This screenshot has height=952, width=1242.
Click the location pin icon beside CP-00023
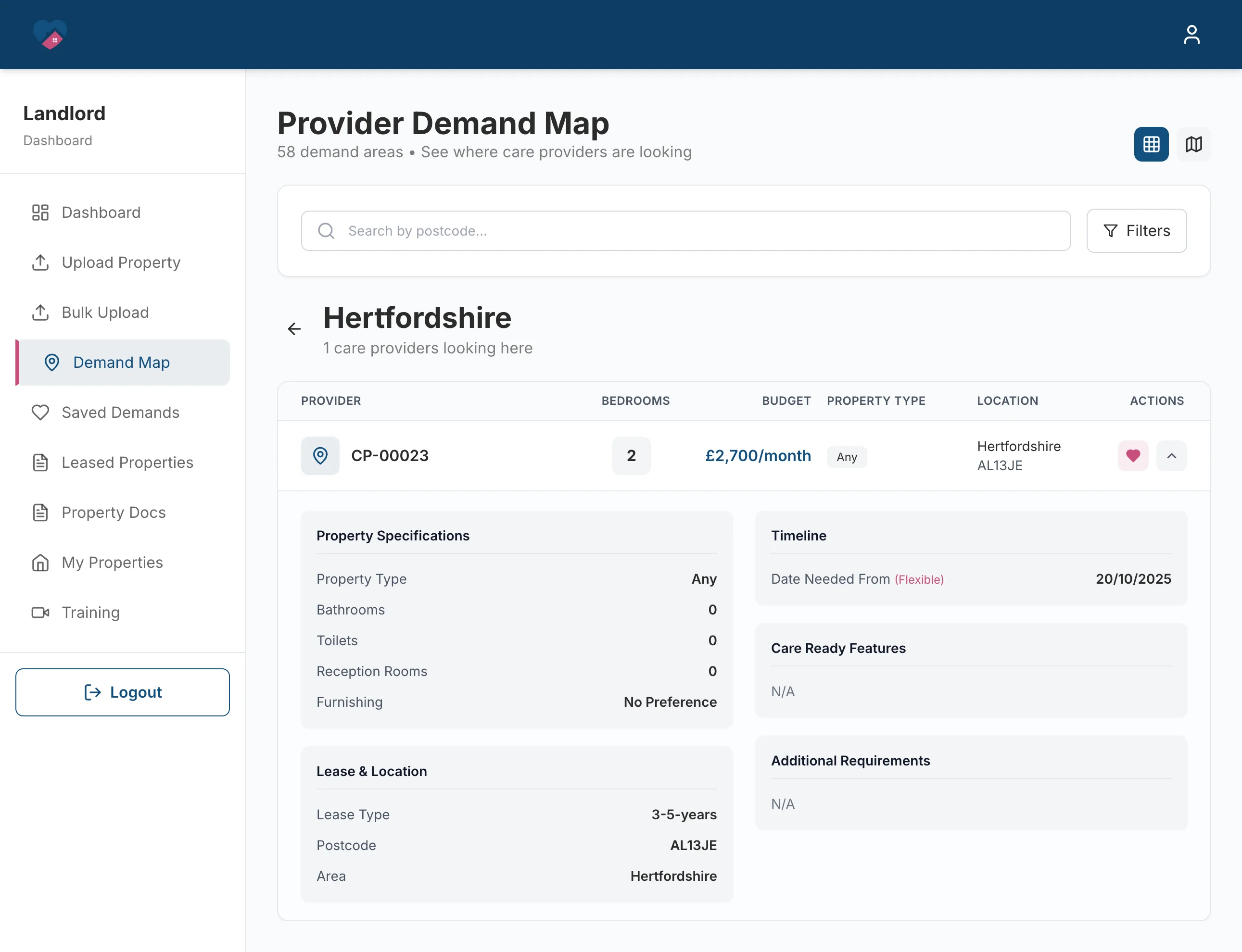(320, 456)
